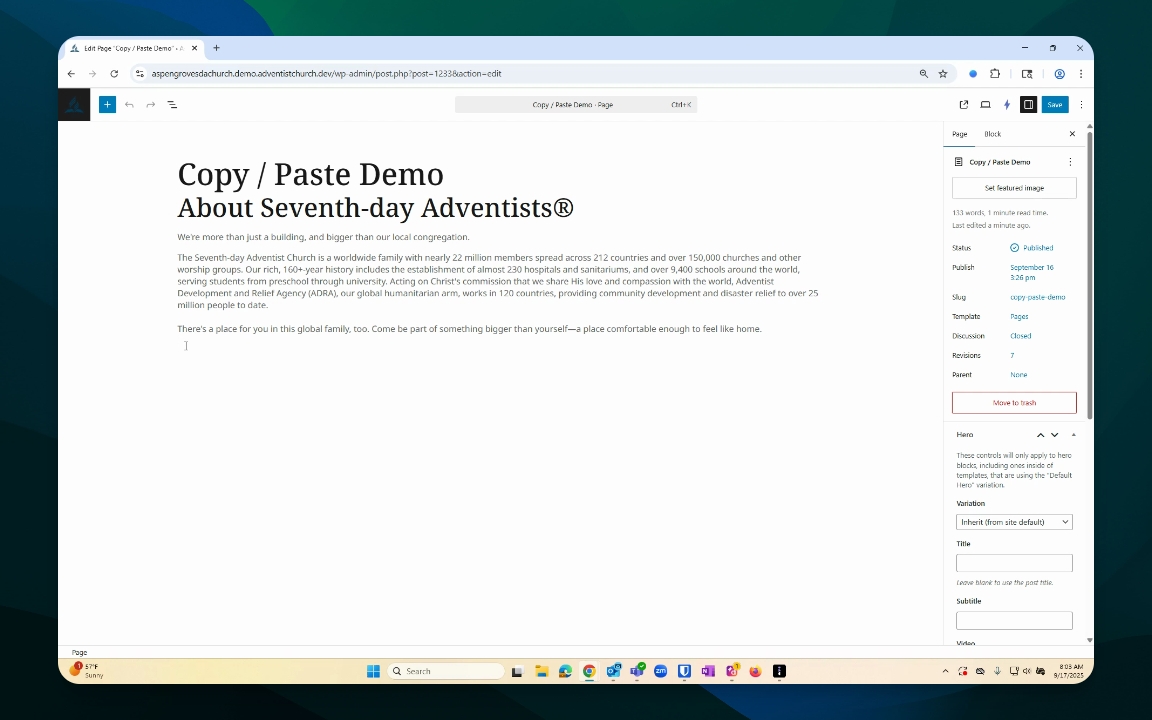
Task: Click the Page breadcrumb in footer
Action: (x=79, y=652)
